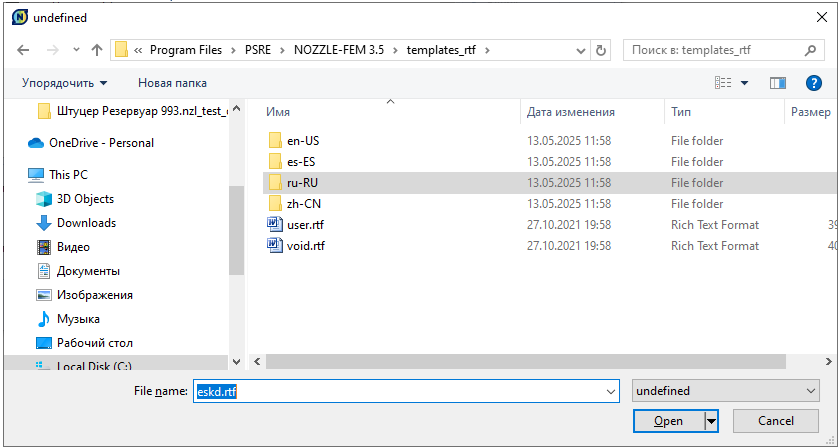The height and width of the screenshot is (448, 839).
Task: Click the 13.05.2025 date of ru-RU
Action: pos(569,183)
